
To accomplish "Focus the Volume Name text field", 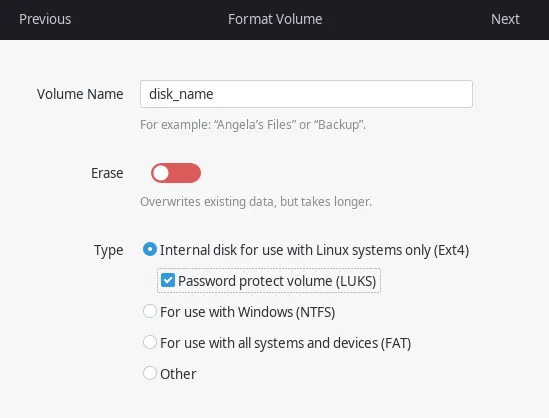I will 306,94.
